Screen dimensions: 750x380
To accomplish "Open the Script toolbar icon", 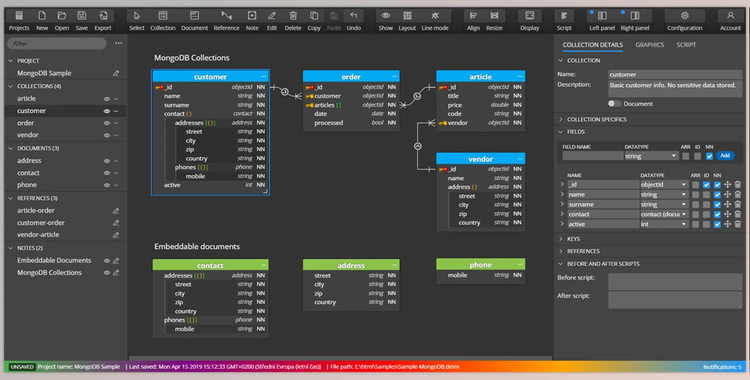I will 564,21.
